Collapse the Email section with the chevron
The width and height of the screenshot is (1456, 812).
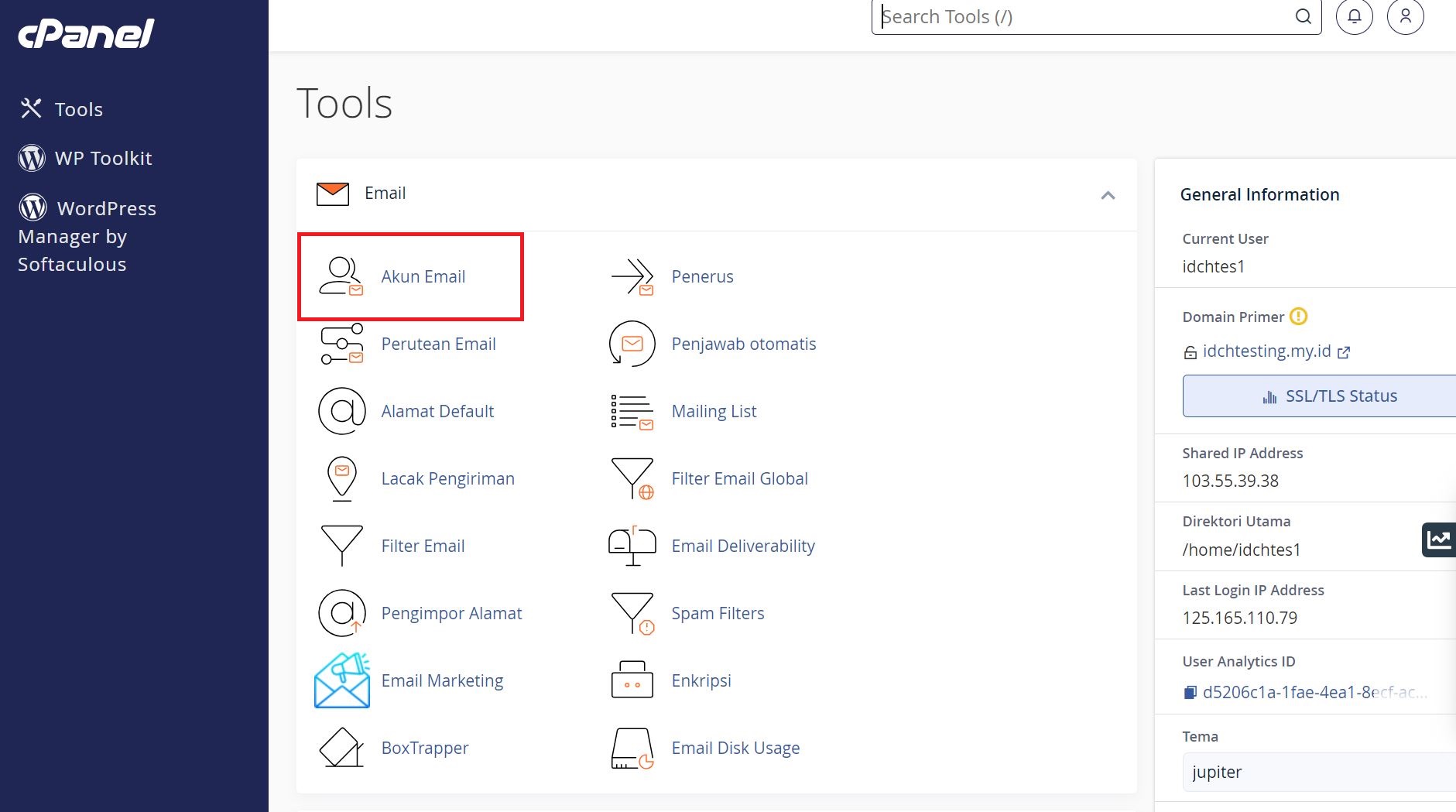1108,196
